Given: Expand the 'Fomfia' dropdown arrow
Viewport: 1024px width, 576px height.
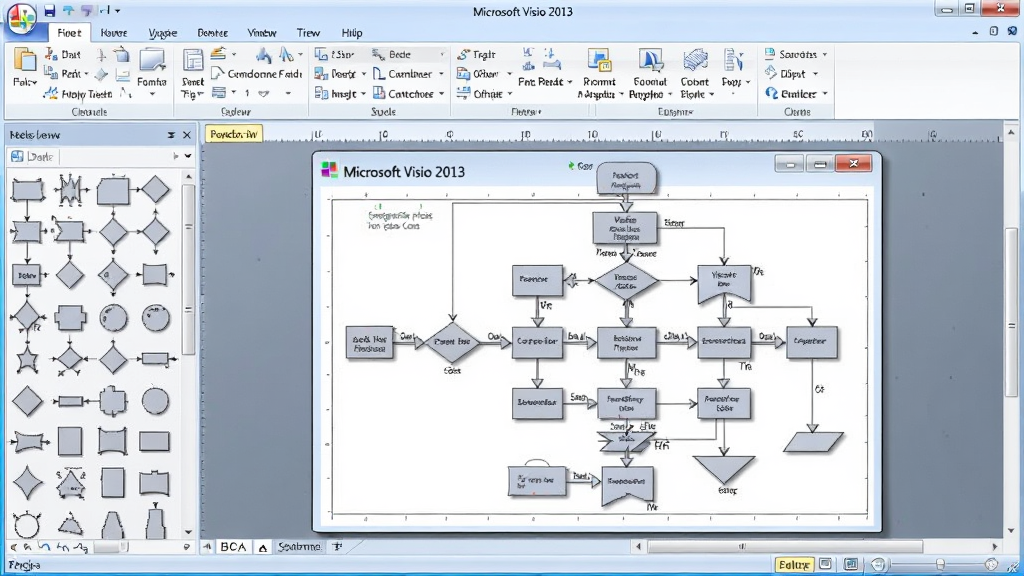Looking at the screenshot, I should (152, 95).
